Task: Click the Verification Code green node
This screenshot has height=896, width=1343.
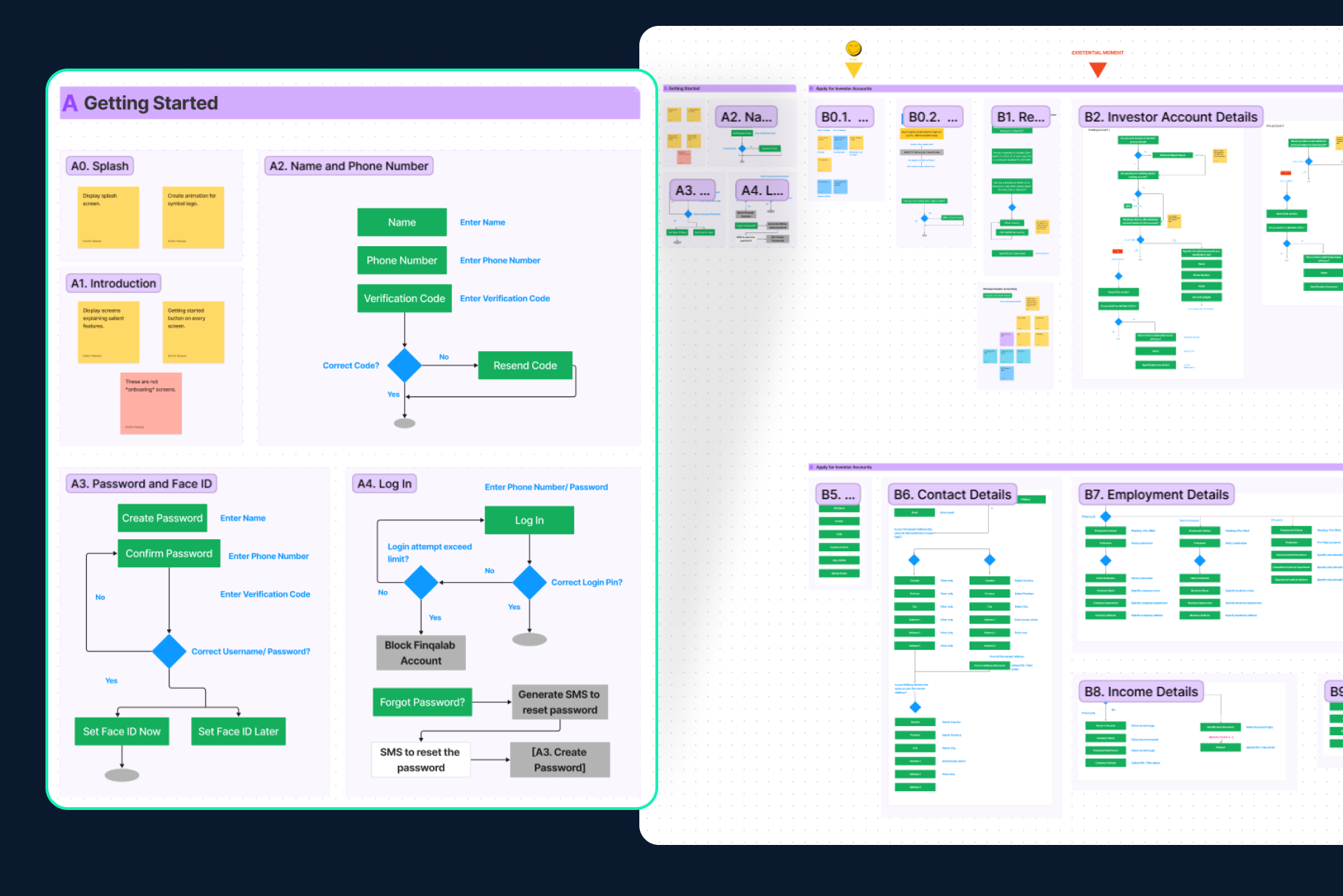Action: (x=404, y=299)
